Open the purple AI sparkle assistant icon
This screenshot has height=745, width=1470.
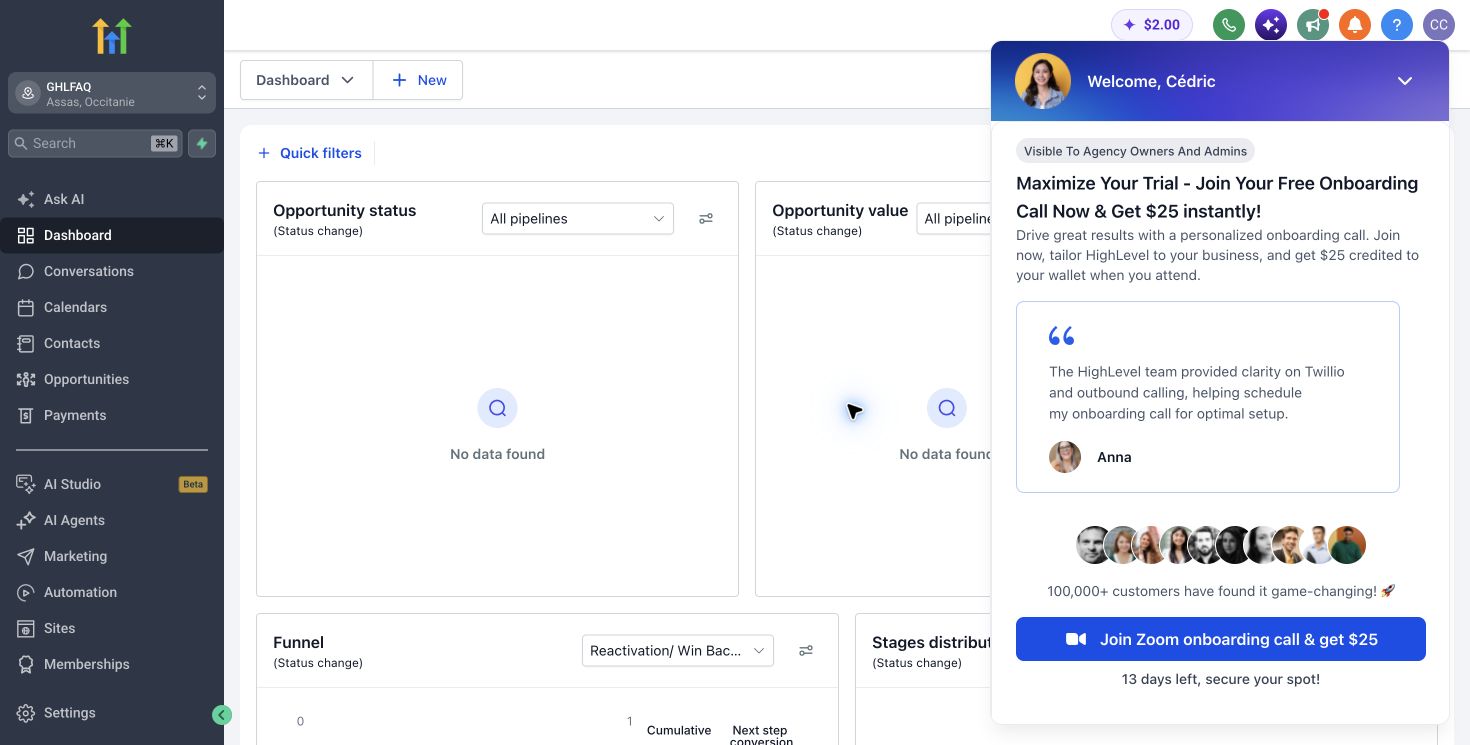pos(1271,25)
